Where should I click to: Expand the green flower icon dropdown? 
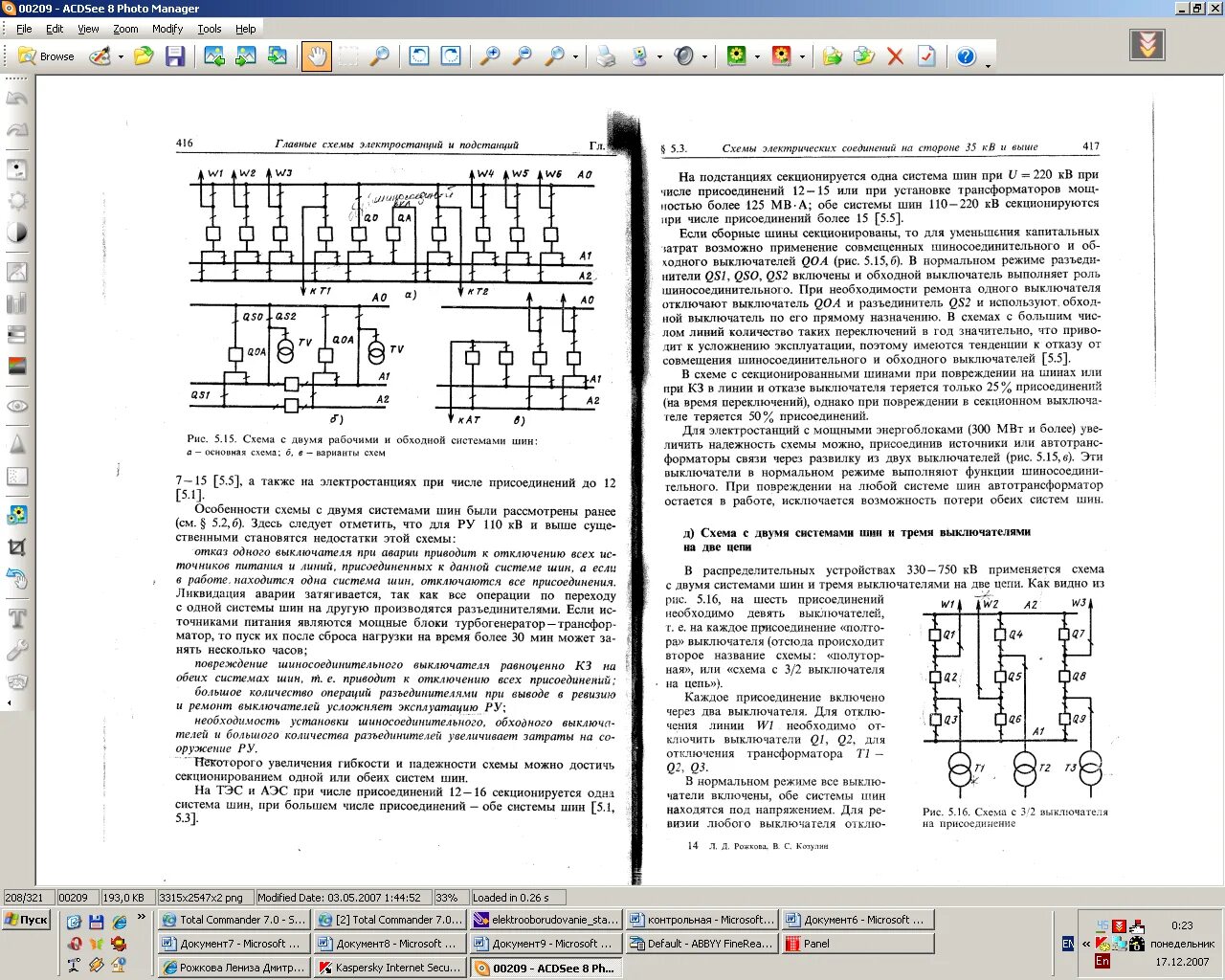(x=757, y=57)
